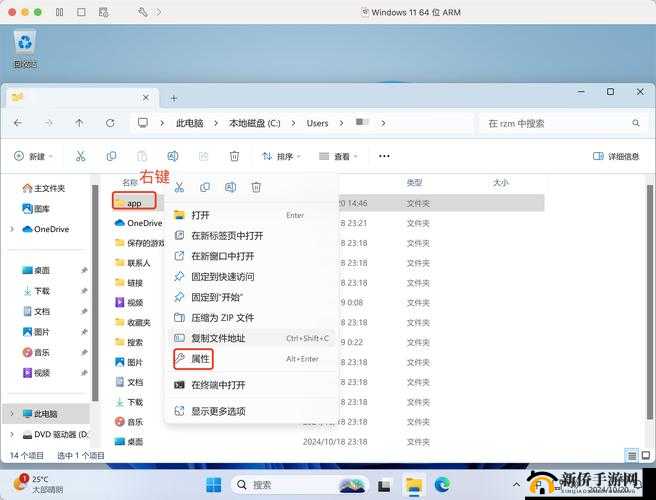Click the 类型 column header

(414, 182)
